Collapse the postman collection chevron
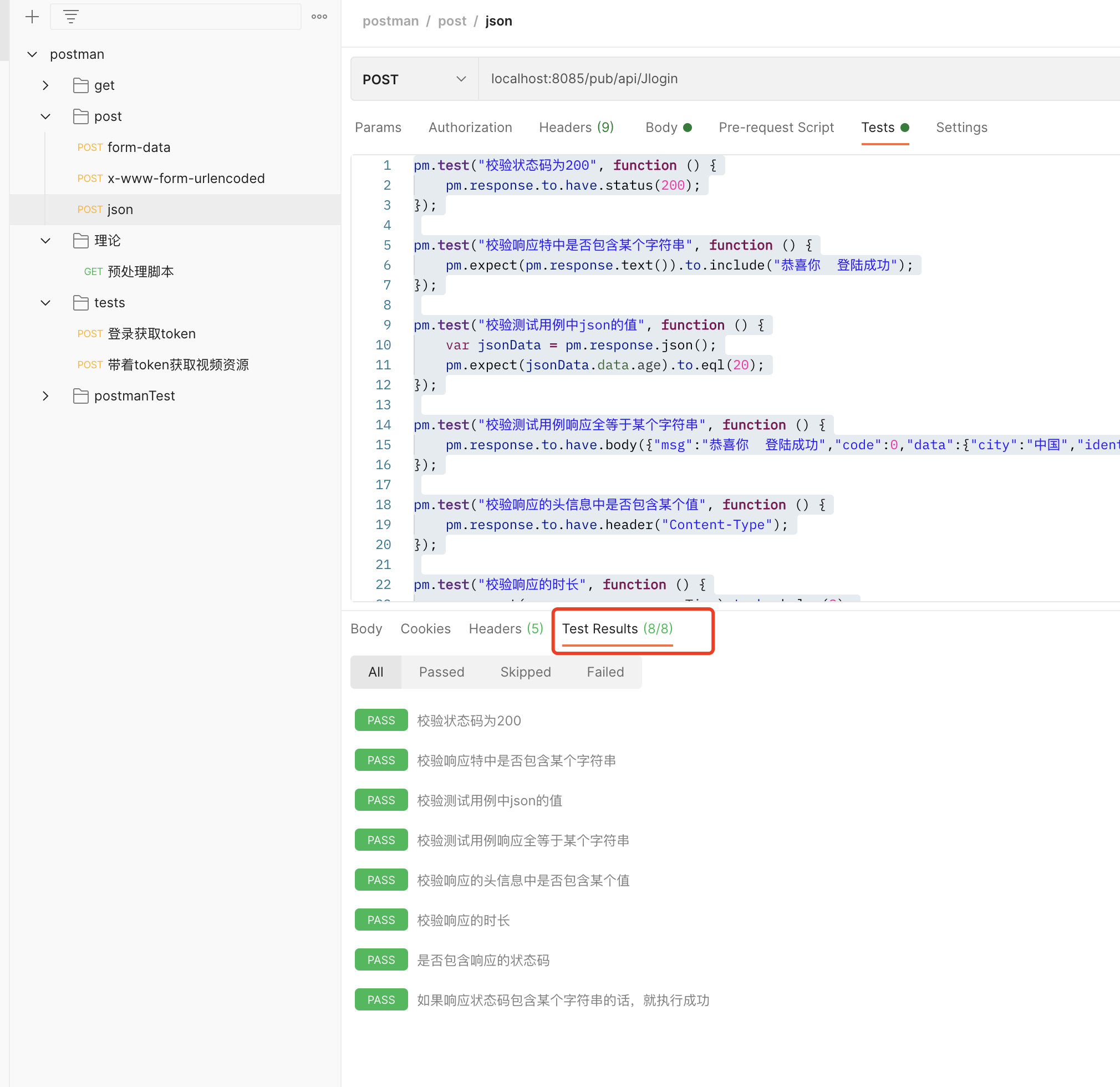1120x1087 pixels. pos(33,54)
